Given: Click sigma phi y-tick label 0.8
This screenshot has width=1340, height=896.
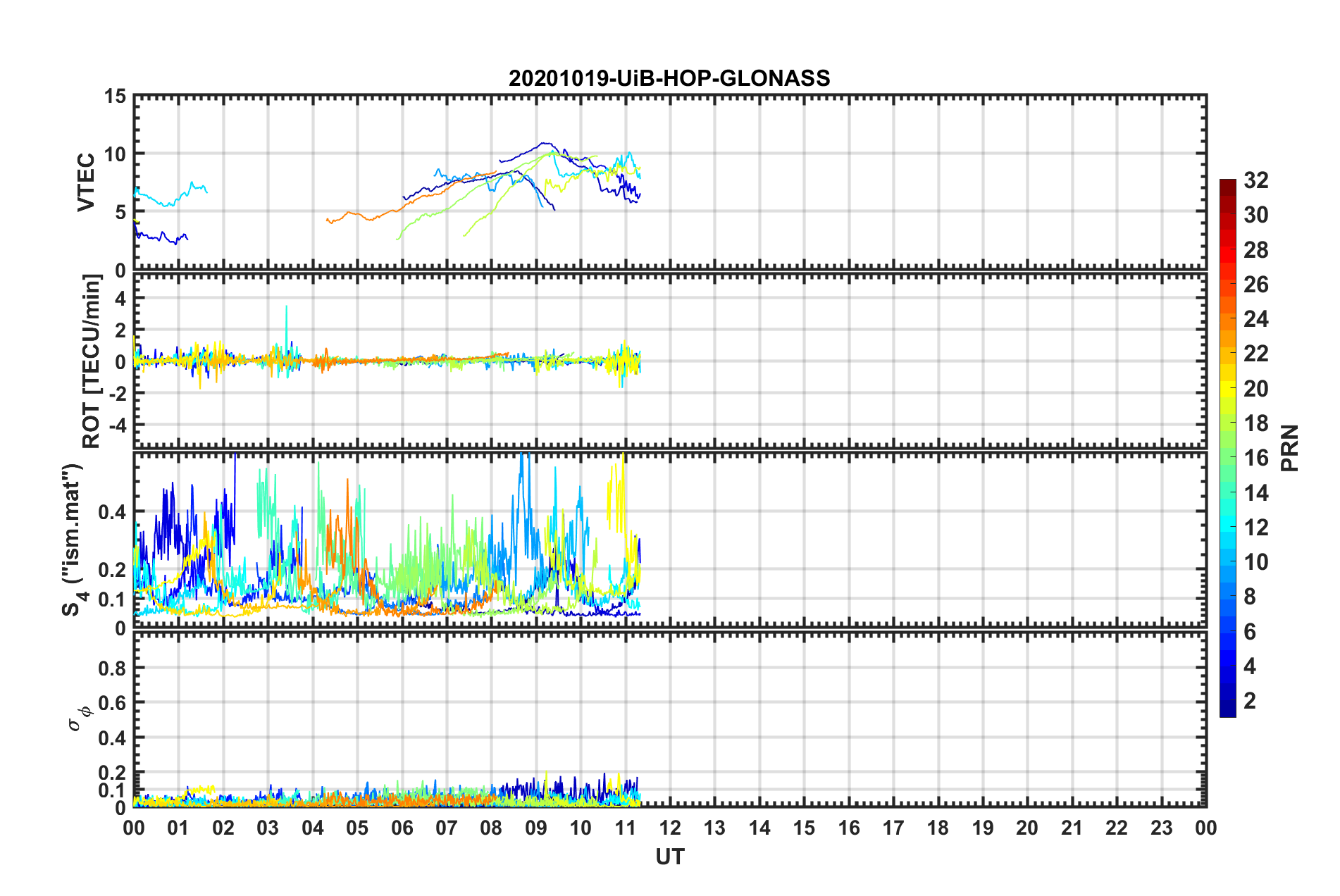Looking at the screenshot, I should [x=111, y=668].
